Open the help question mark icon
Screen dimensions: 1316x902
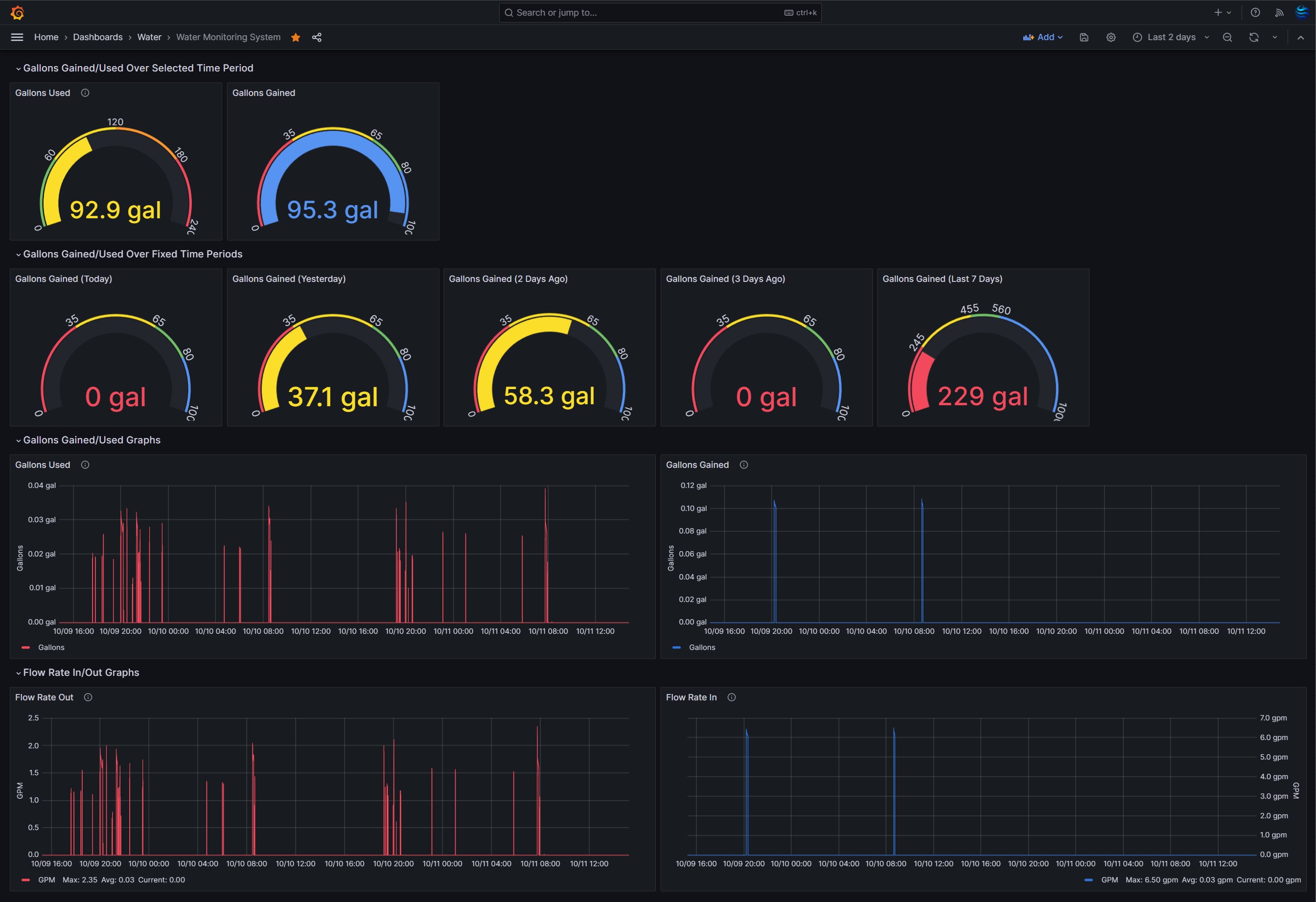pyautogui.click(x=1255, y=12)
